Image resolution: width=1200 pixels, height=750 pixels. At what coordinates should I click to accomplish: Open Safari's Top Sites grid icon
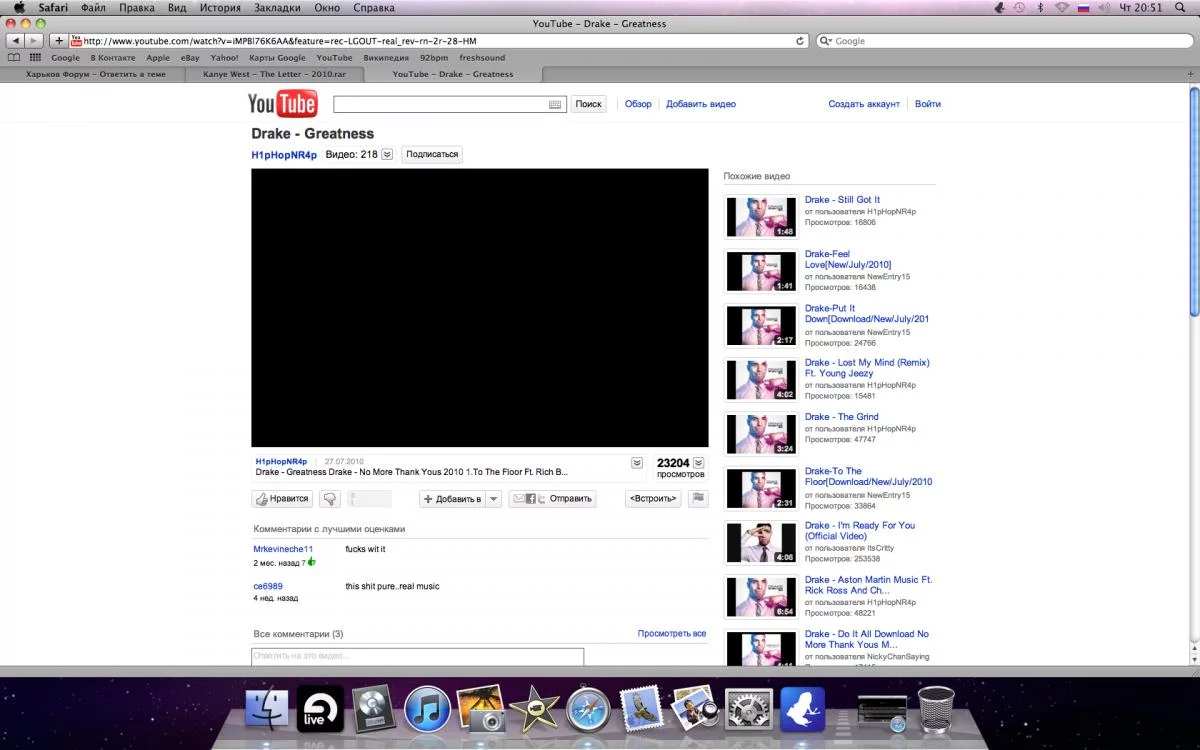(x=36, y=58)
